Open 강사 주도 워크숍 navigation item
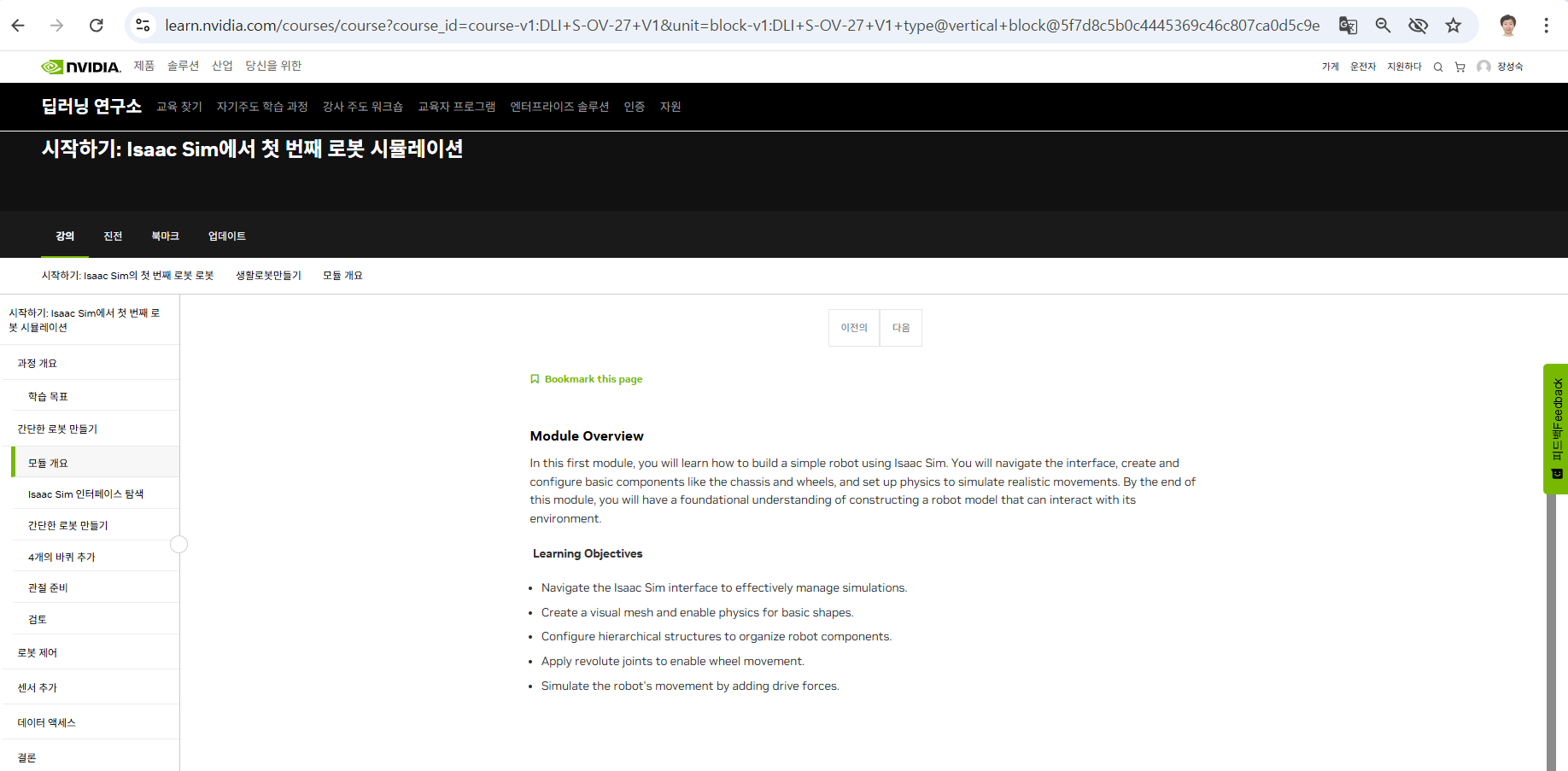 tap(363, 107)
